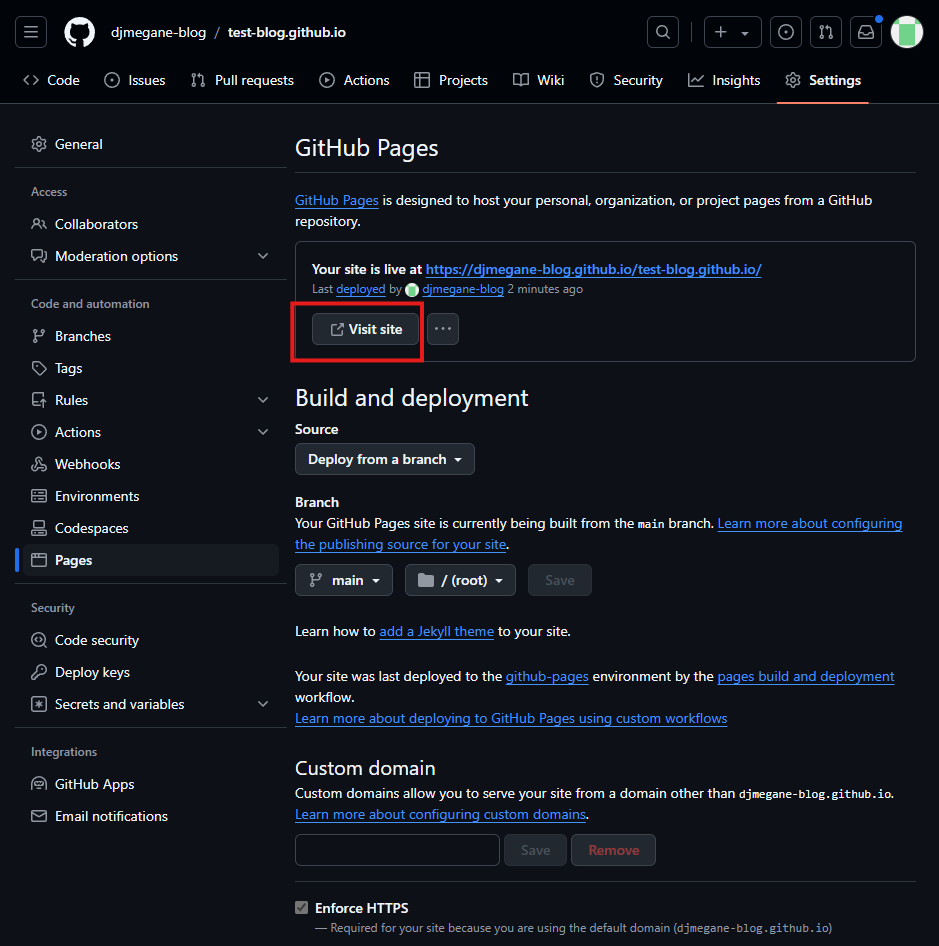Viewport: 939px width, 946px height.
Task: Open the add a Jekyll theme link
Action: point(436,631)
